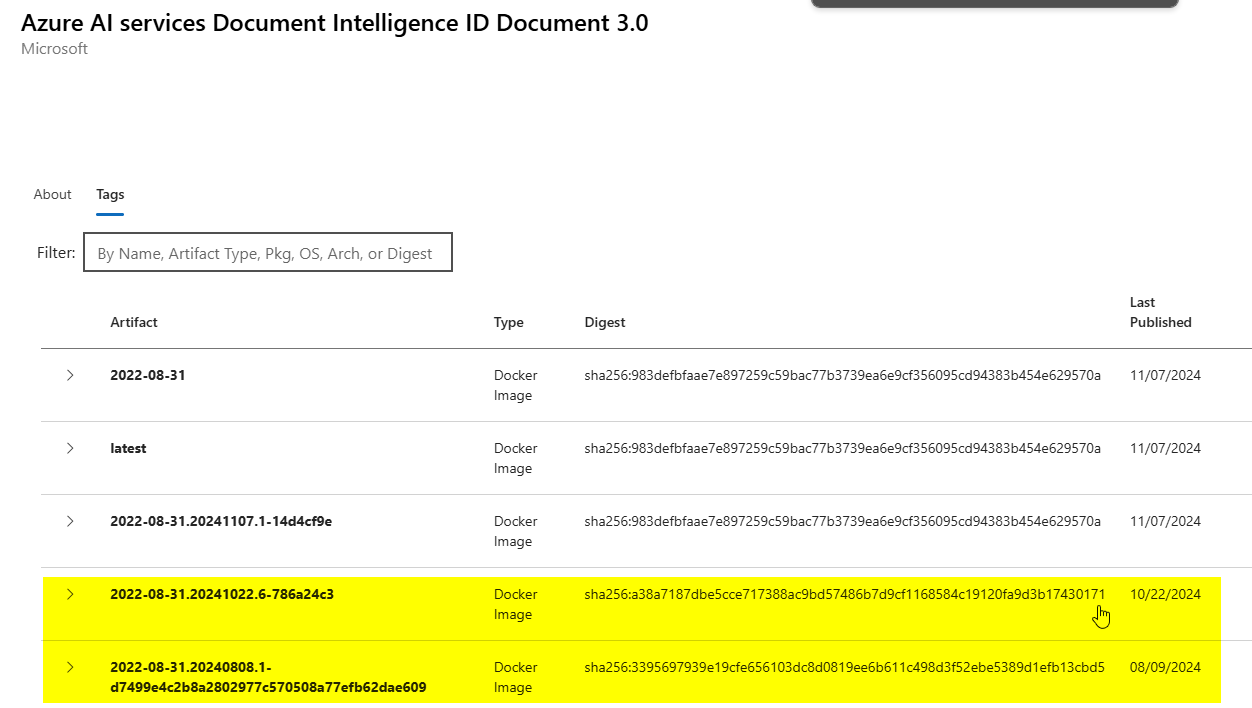1252x708 pixels.
Task: Click the 10/22/2024 published date
Action: (x=1165, y=594)
